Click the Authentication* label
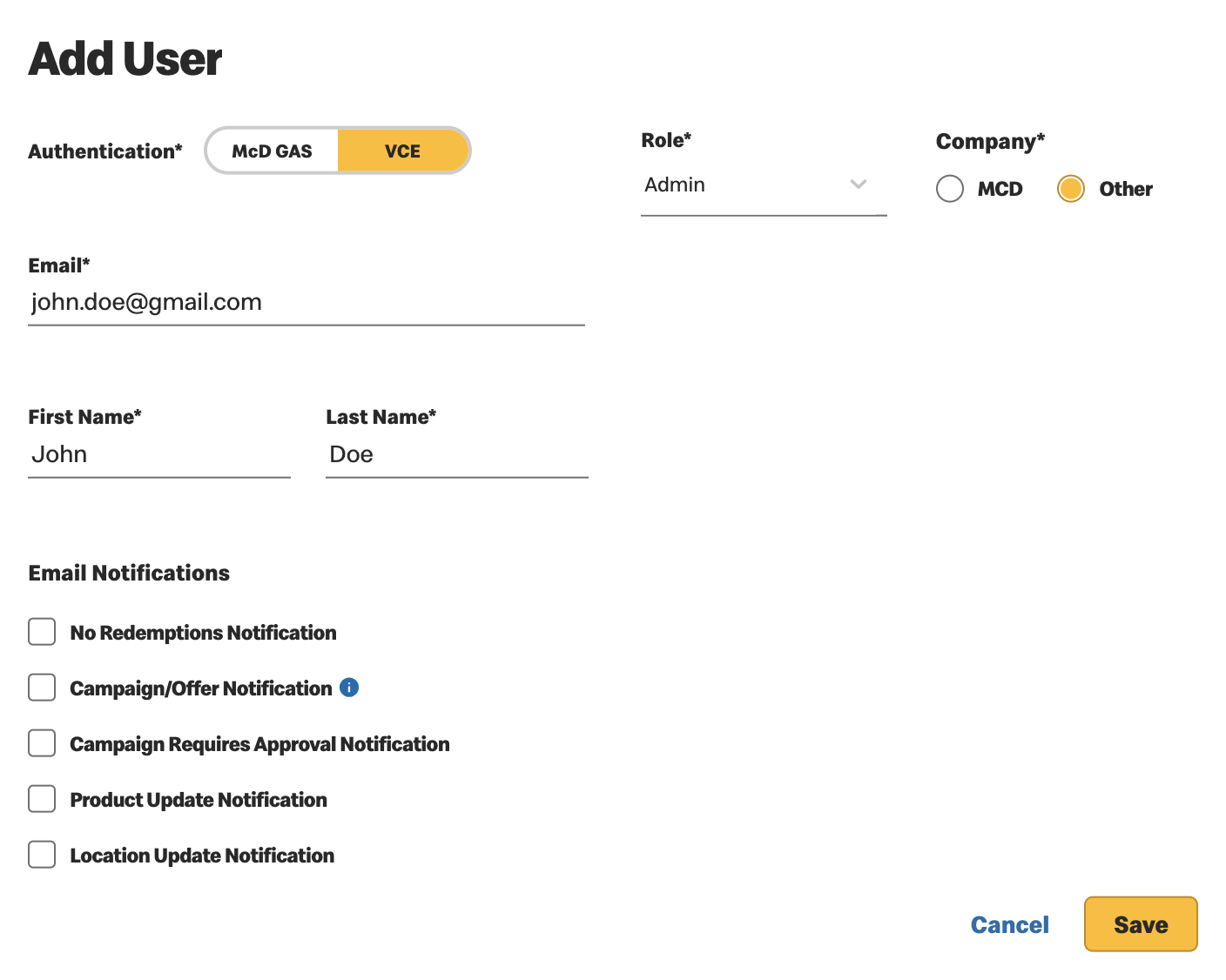 tap(105, 151)
